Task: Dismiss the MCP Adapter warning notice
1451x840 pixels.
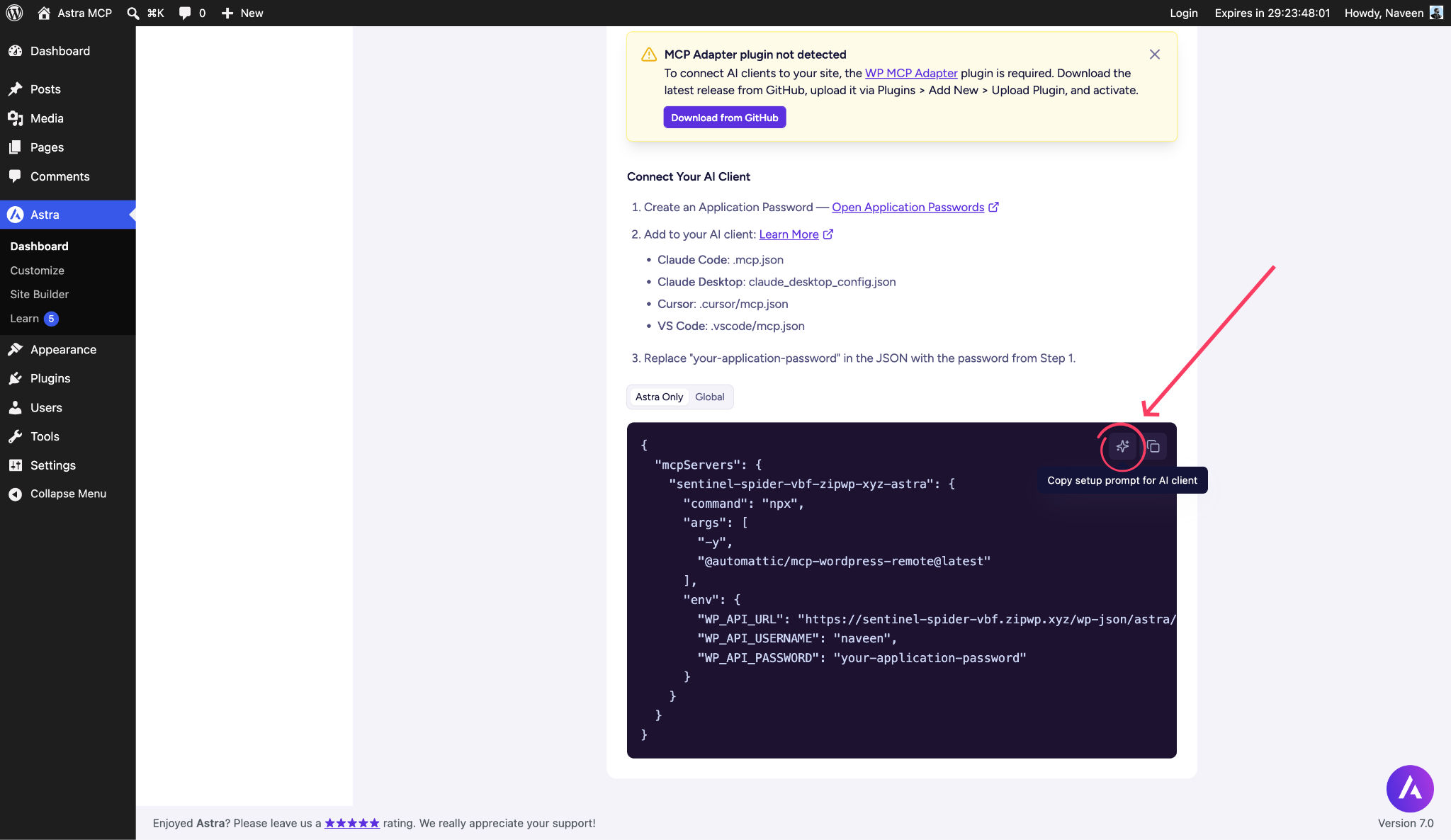Action: [x=1155, y=55]
